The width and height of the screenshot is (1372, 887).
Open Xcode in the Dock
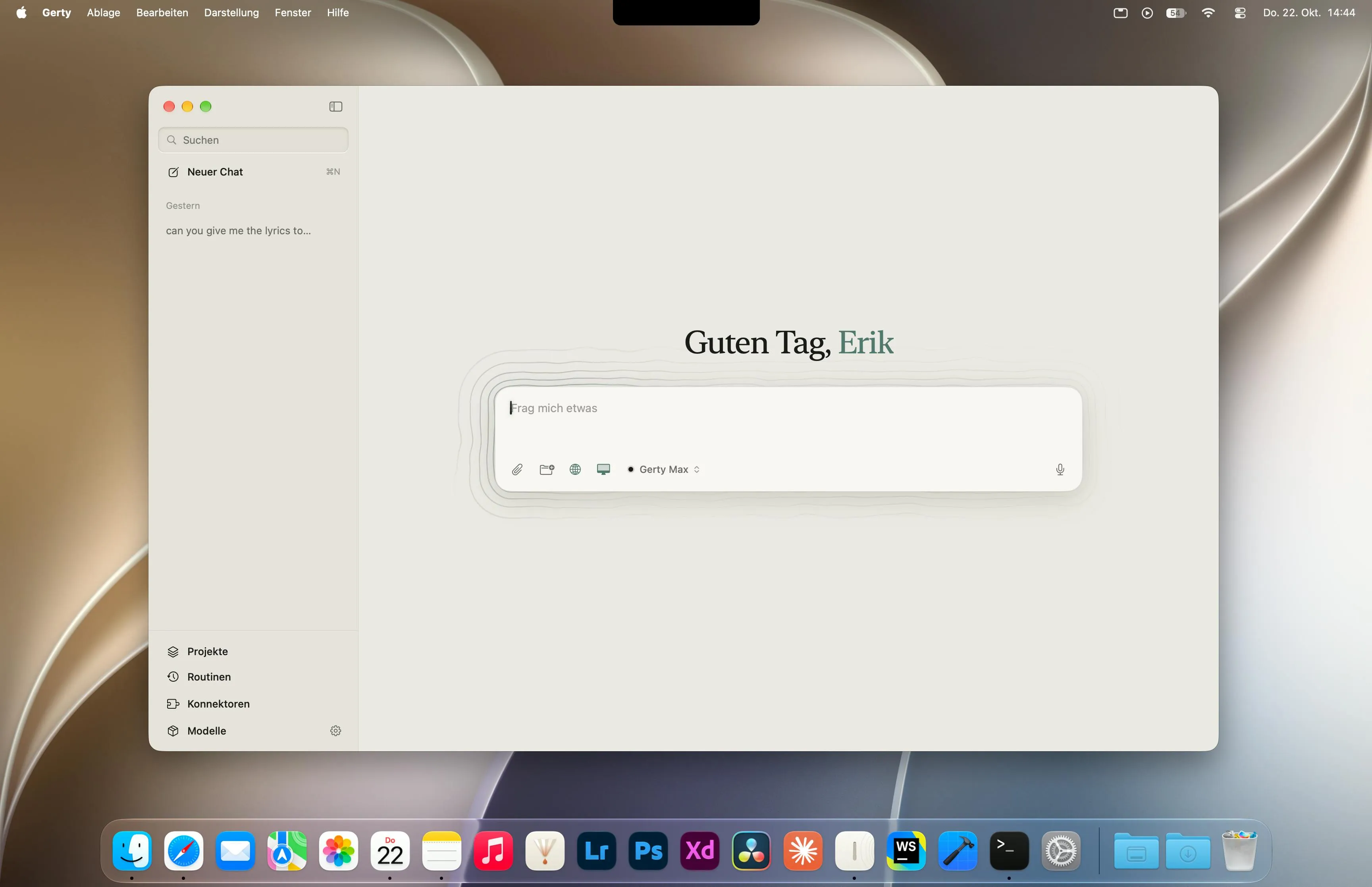[x=958, y=851]
